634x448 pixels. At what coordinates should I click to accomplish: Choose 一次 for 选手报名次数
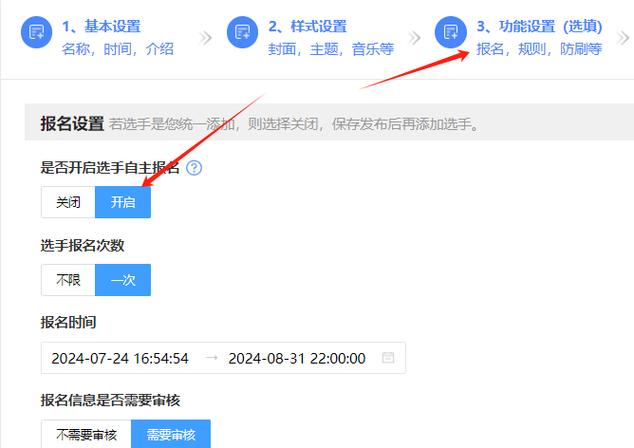(122, 280)
